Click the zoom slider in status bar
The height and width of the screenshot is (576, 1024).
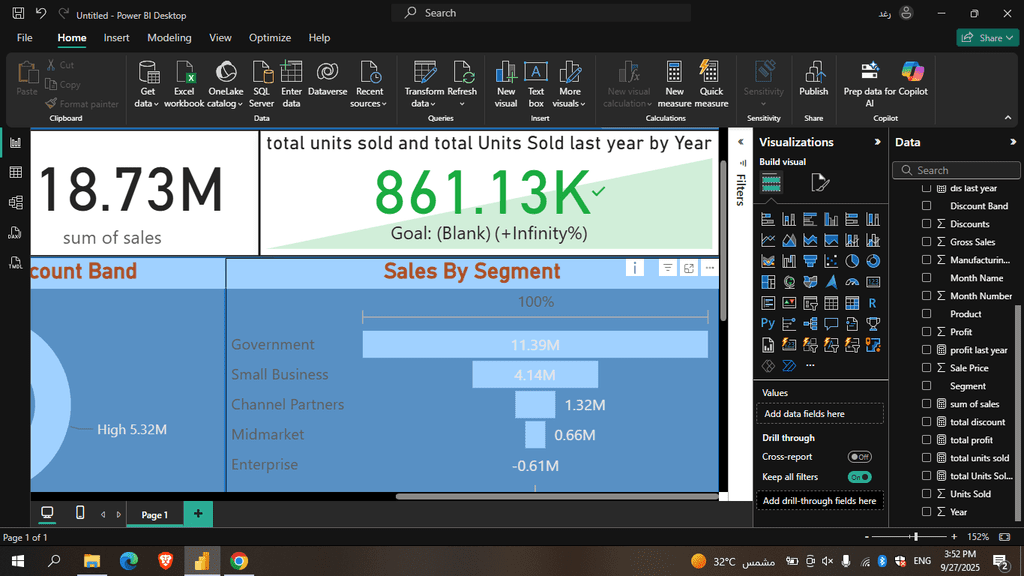[915, 537]
